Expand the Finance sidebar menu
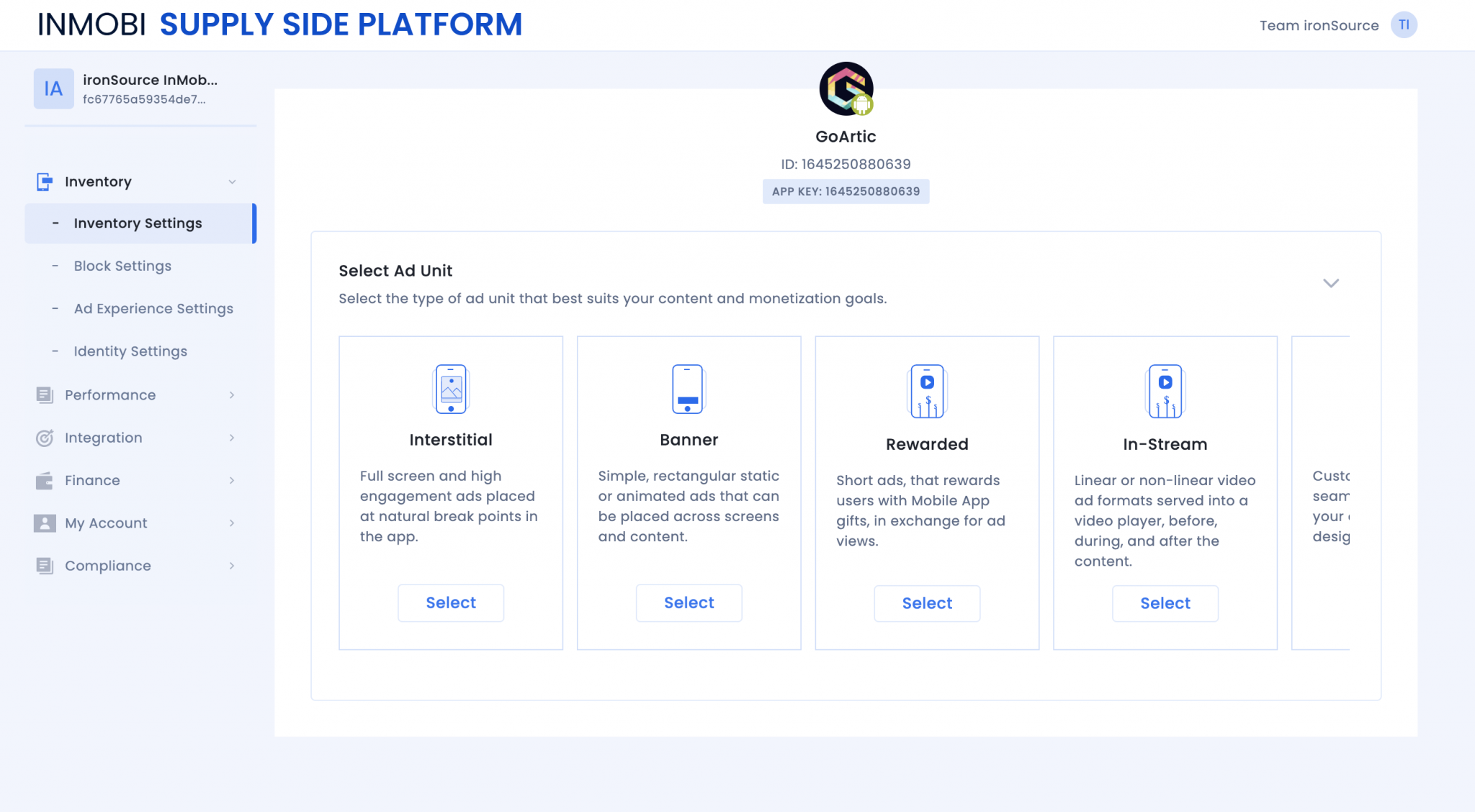The image size is (1475, 812). (232, 480)
